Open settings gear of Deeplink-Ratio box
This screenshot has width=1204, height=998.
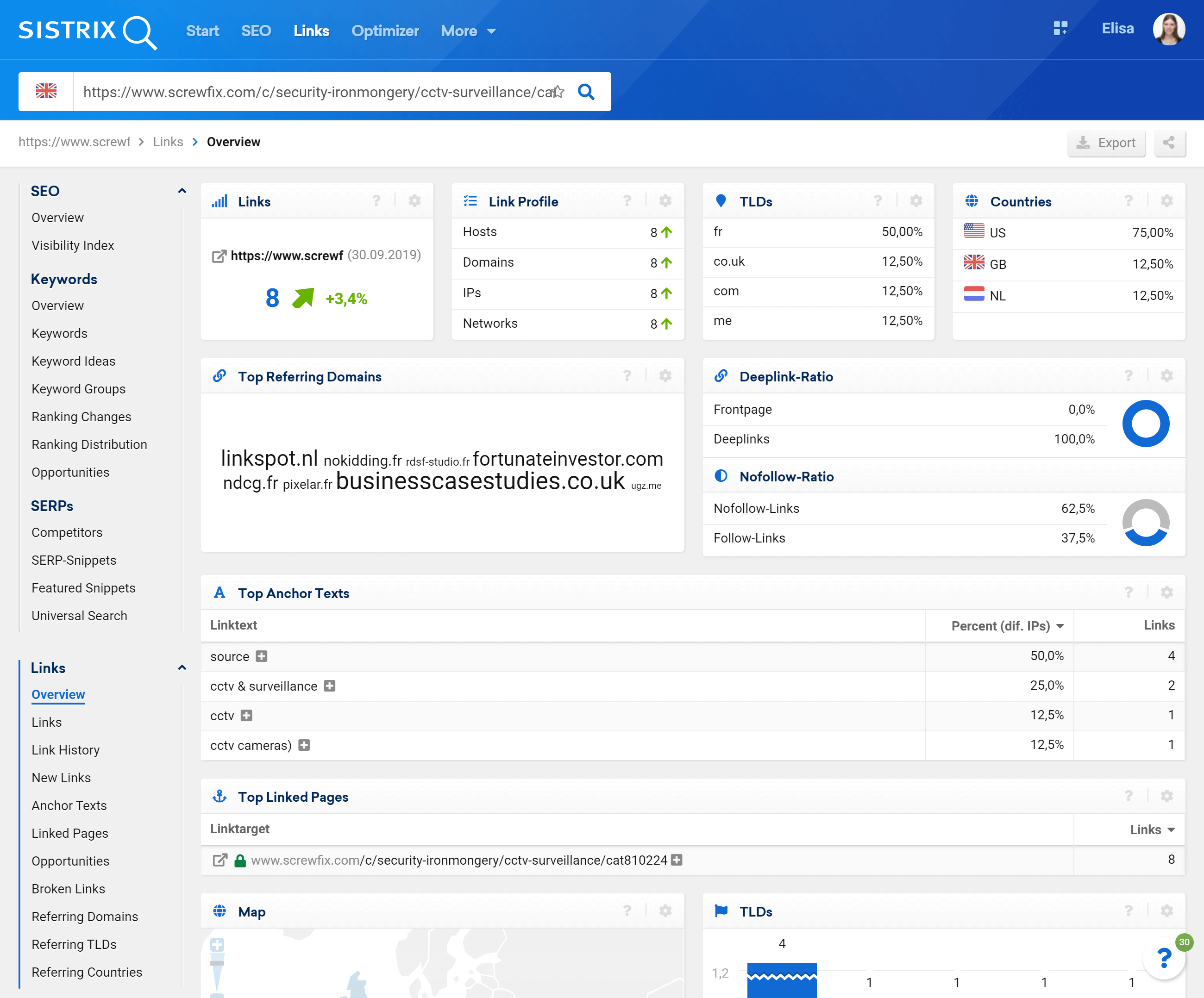tap(1166, 376)
